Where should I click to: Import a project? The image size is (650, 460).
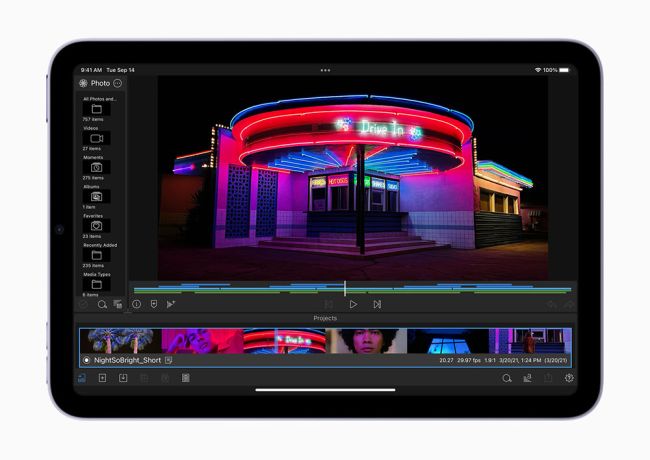(x=123, y=378)
